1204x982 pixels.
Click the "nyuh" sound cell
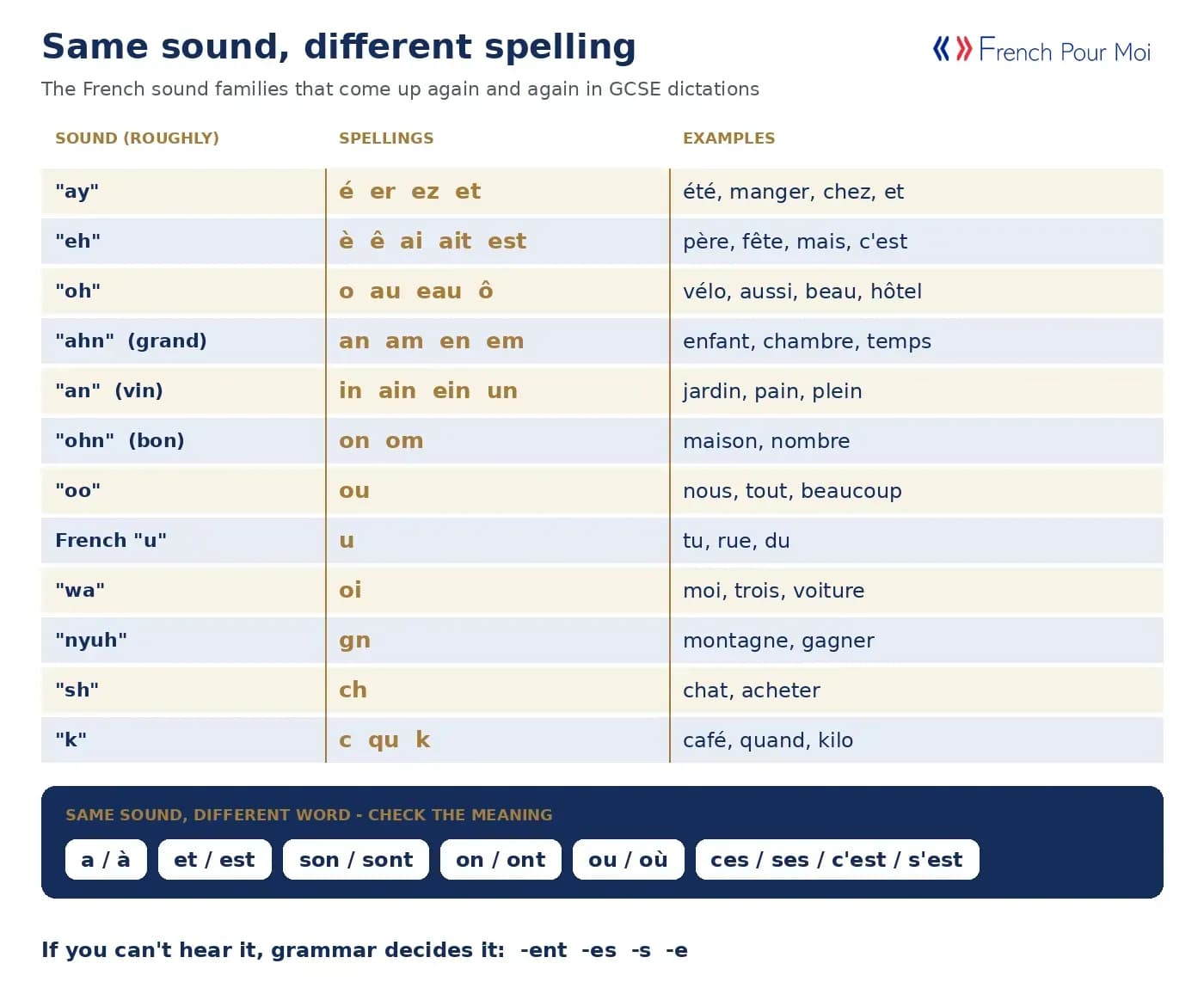183,640
